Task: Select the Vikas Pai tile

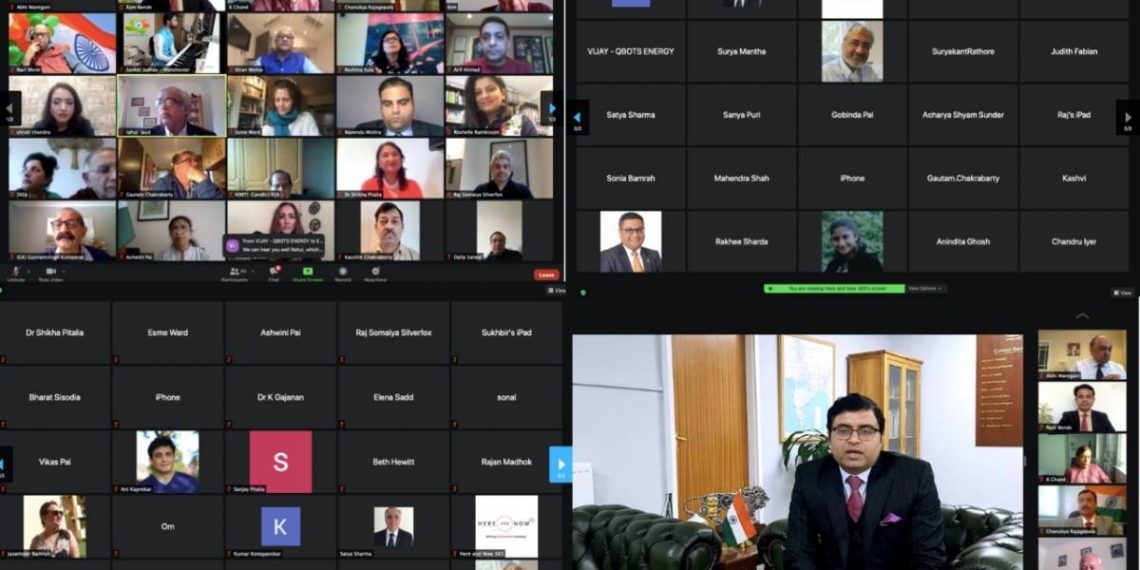Action: tap(55, 462)
